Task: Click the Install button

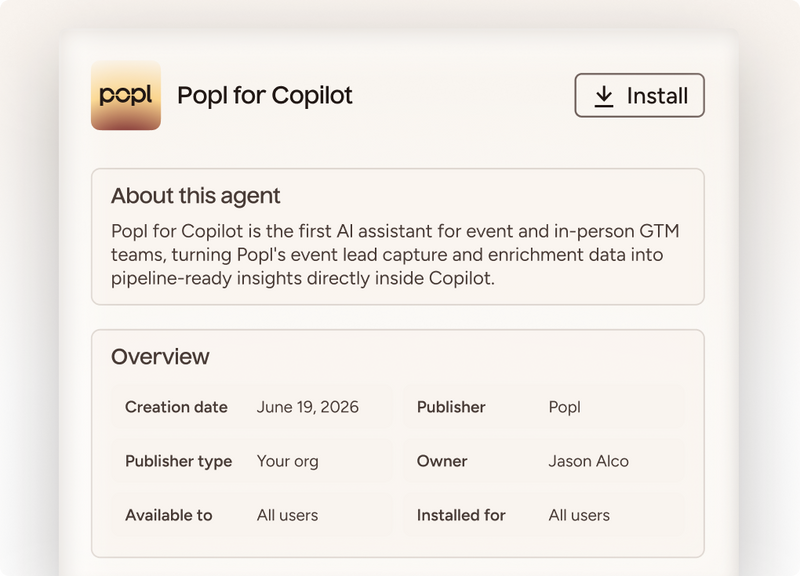Action: (639, 95)
